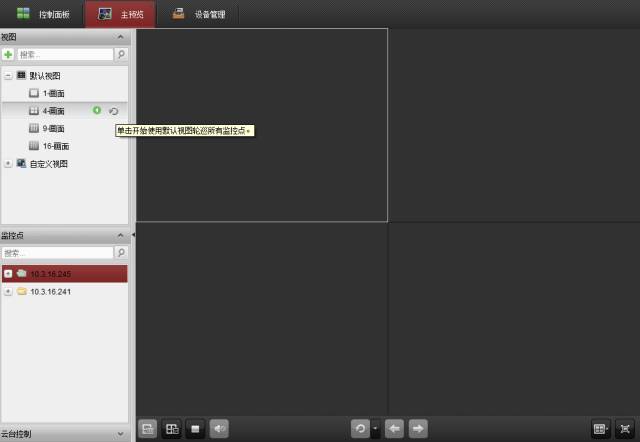The width and height of the screenshot is (640, 442).
Task: Toggle the audio speaker mute button
Action: 219,428
